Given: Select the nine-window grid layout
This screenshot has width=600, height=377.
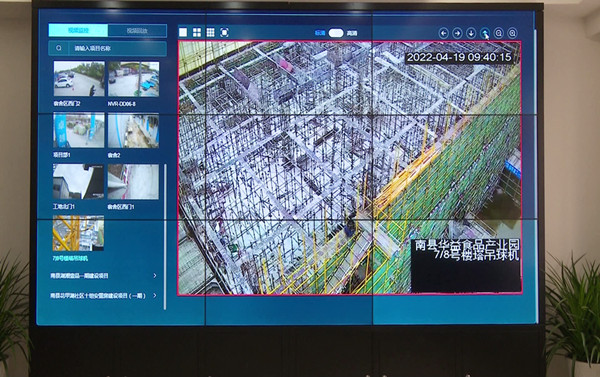Looking at the screenshot, I should point(210,33).
